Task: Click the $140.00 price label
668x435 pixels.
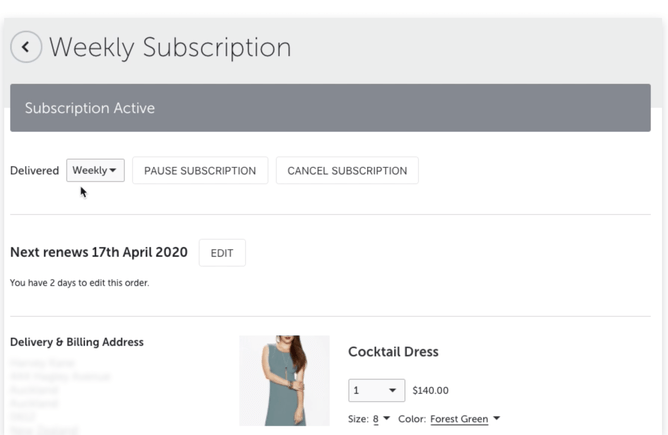Action: click(430, 390)
